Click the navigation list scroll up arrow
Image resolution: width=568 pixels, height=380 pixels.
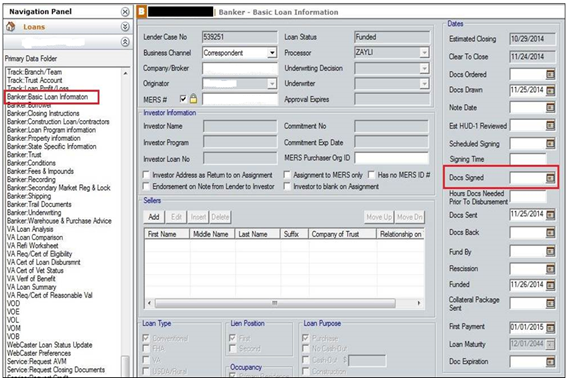[x=125, y=74]
